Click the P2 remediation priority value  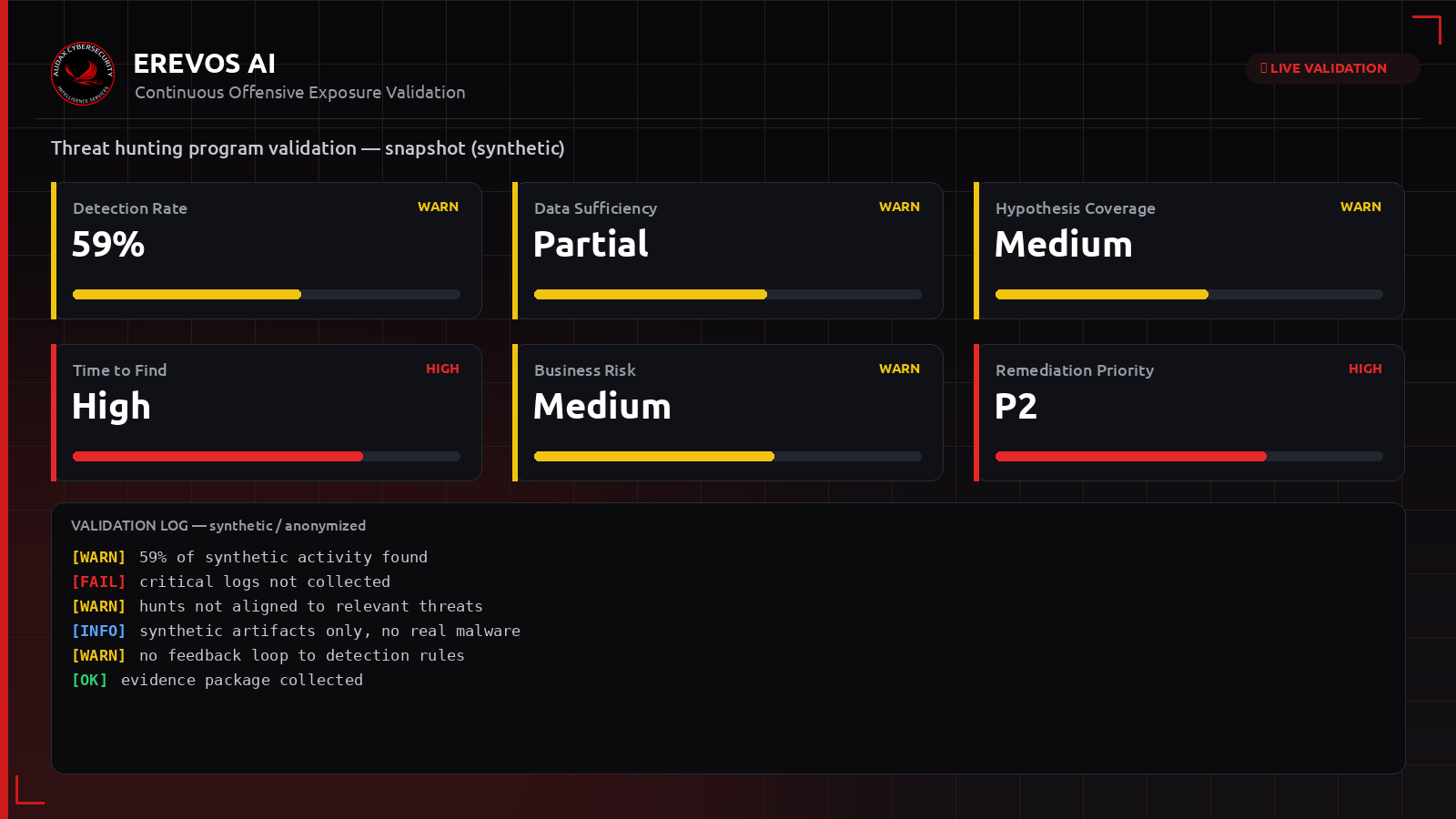pyautogui.click(x=1016, y=406)
